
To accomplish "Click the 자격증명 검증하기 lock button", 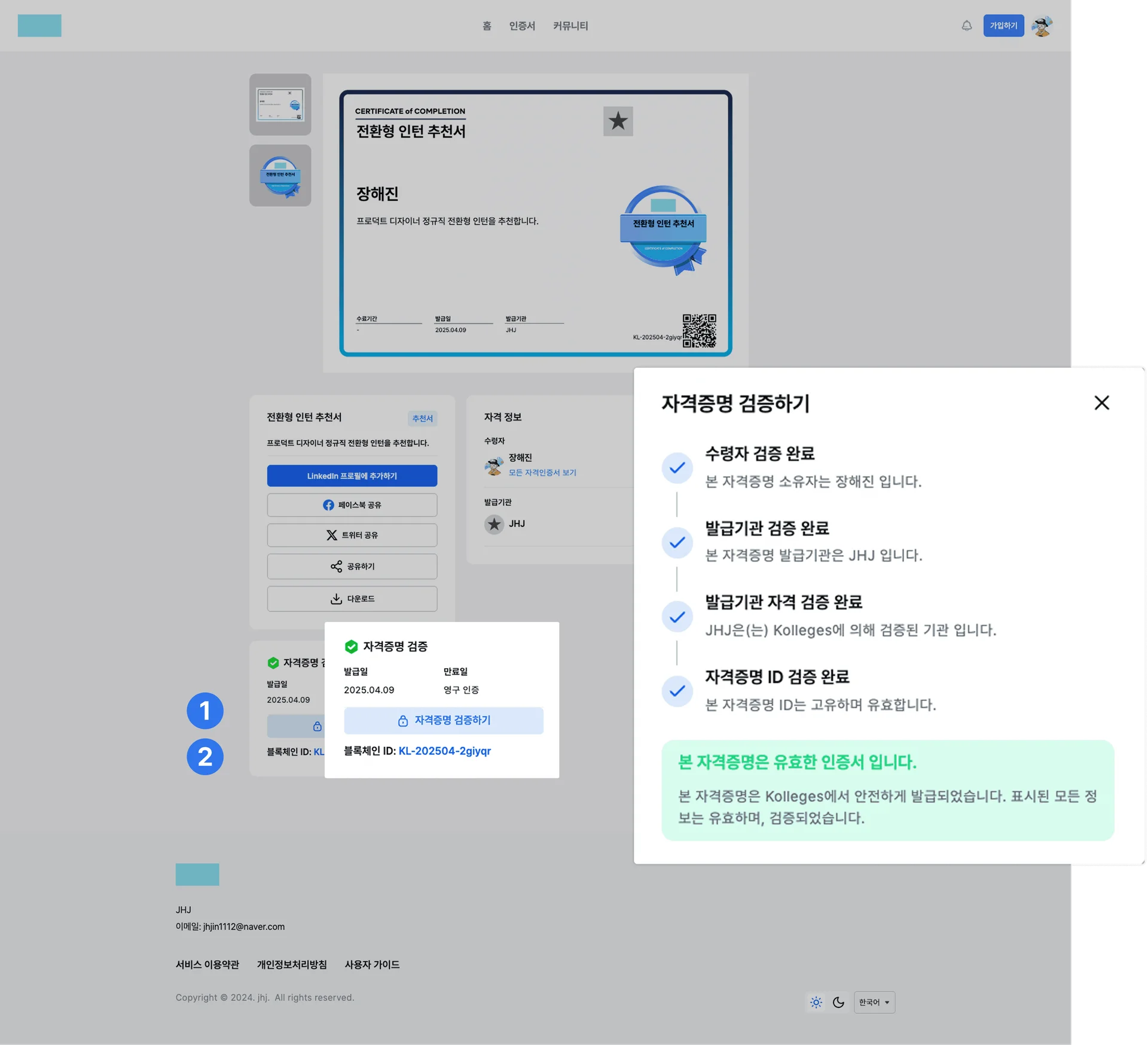I will tap(443, 720).
